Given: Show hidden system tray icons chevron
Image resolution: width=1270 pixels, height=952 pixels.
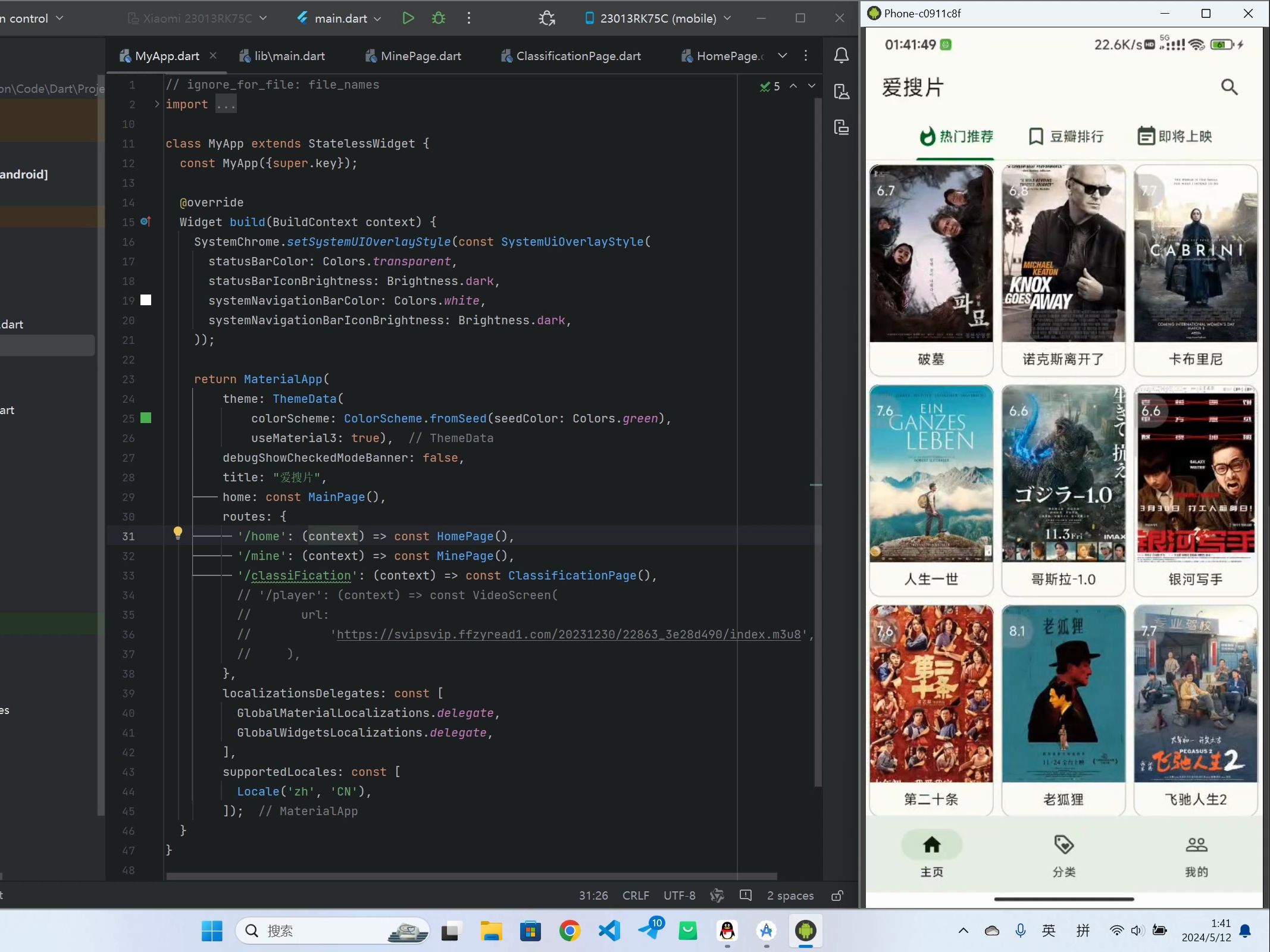Looking at the screenshot, I should [963, 931].
